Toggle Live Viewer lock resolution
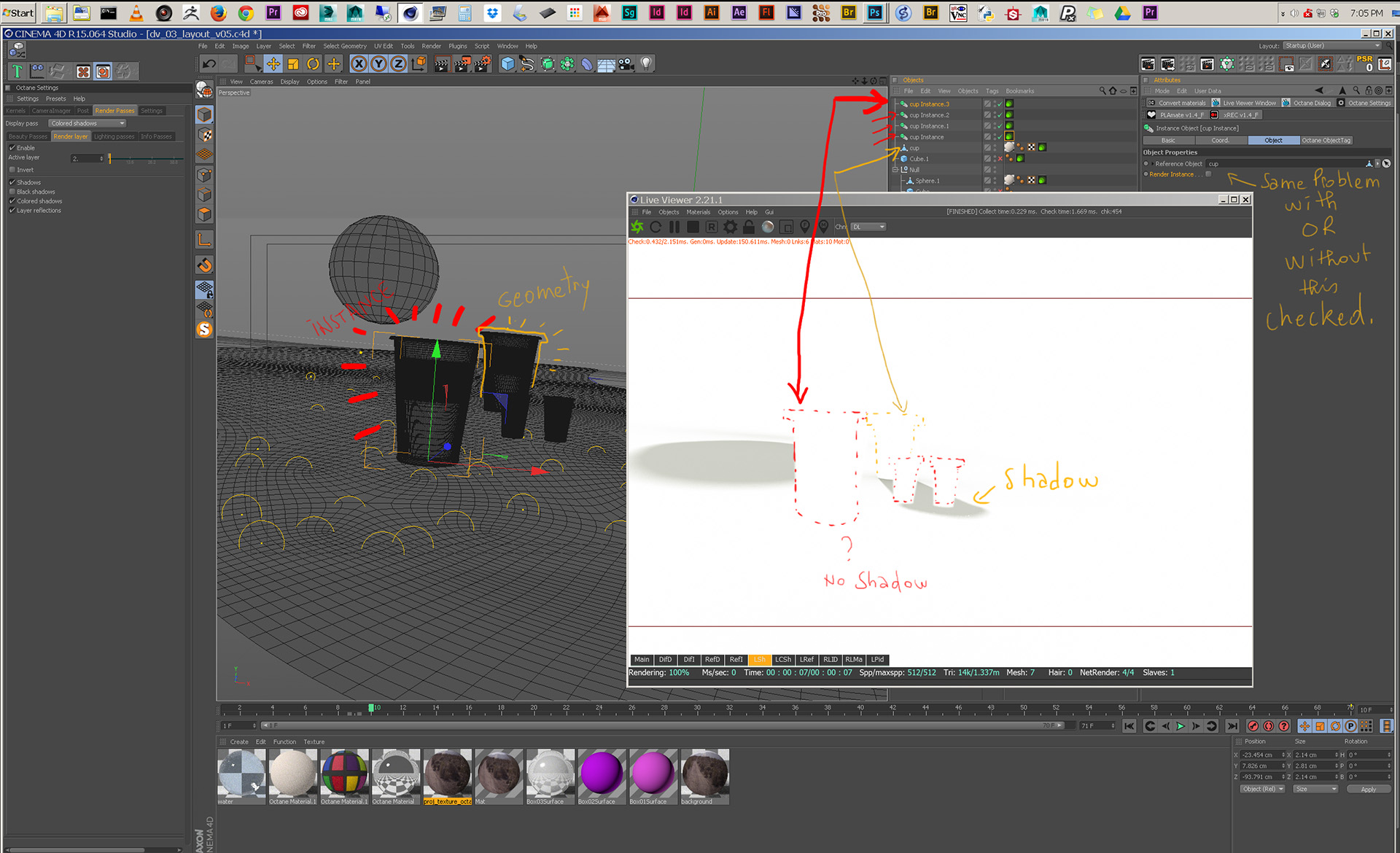 (749, 227)
